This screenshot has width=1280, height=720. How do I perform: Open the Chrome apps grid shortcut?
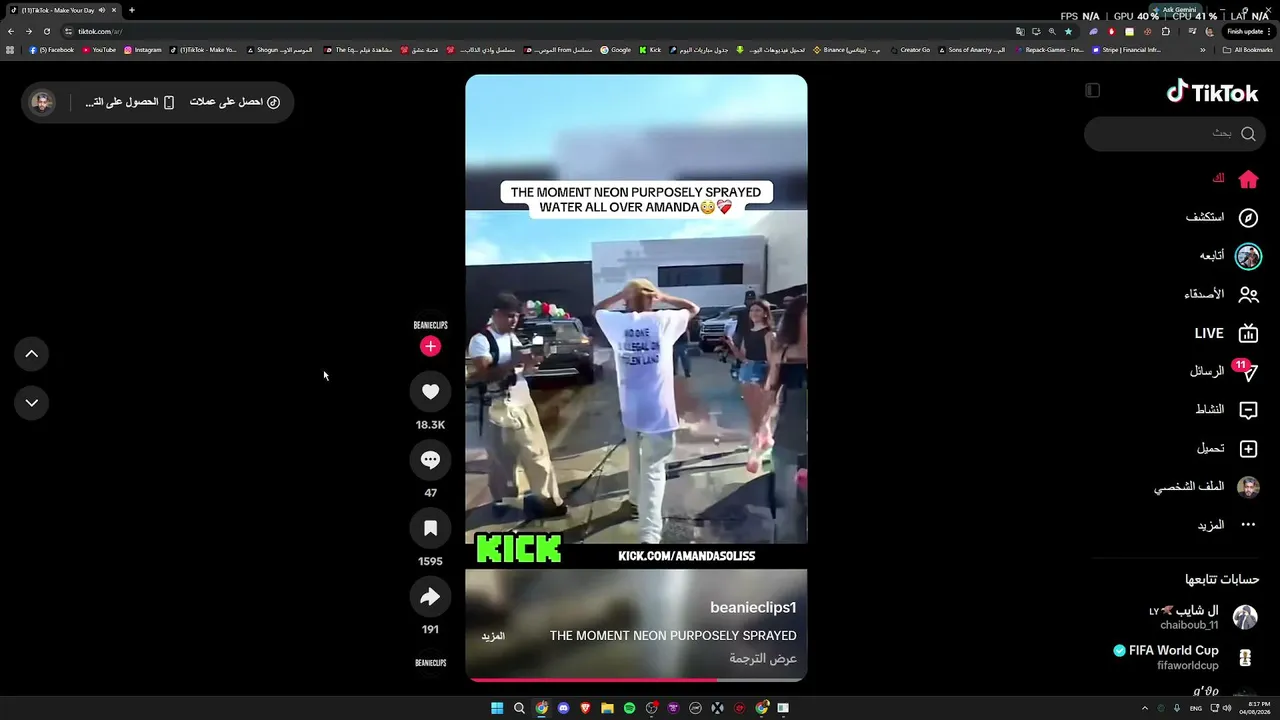11,49
